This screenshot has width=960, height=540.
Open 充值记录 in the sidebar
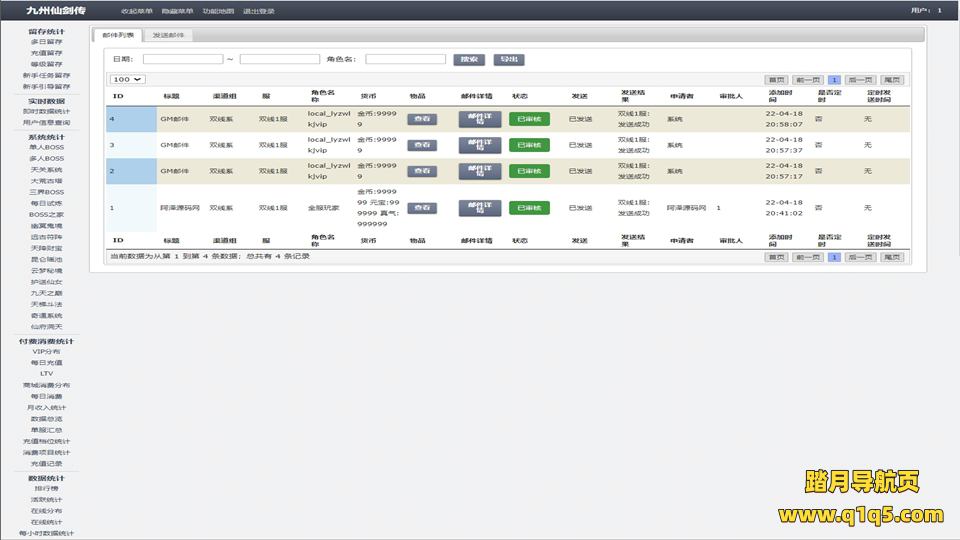pos(46,464)
